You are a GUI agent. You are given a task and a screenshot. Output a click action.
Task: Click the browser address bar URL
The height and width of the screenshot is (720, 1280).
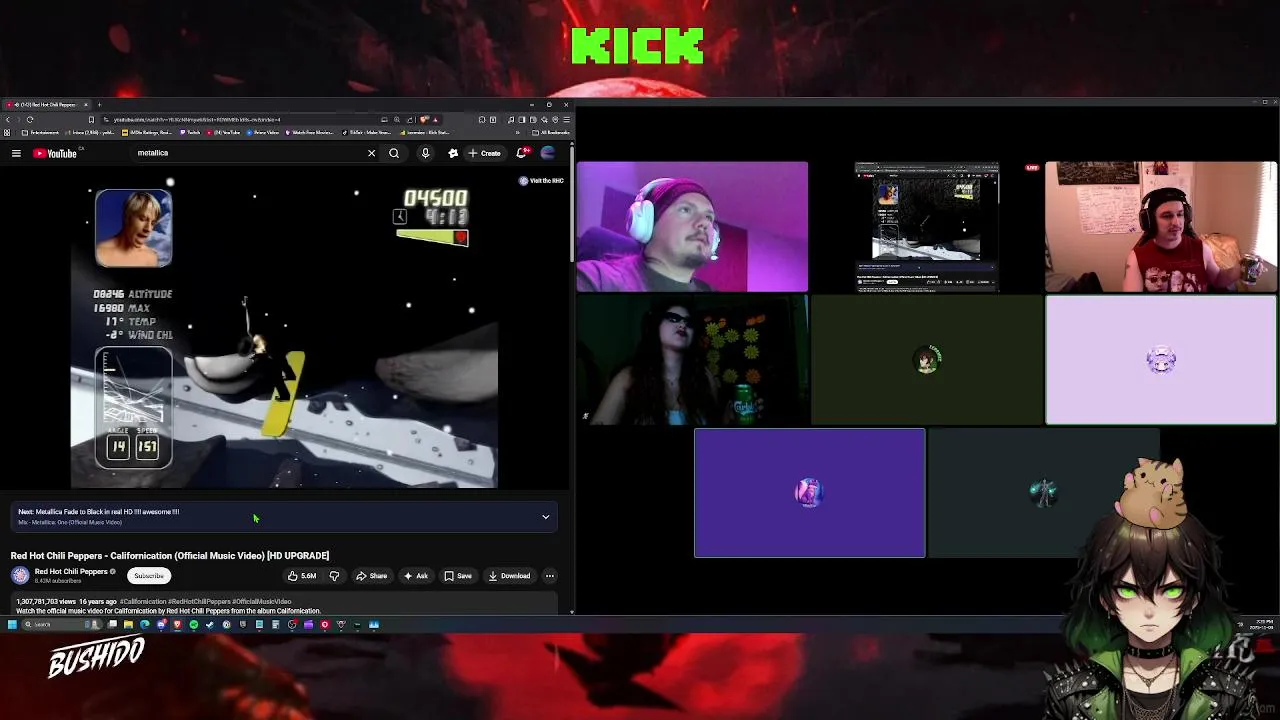coord(196,120)
